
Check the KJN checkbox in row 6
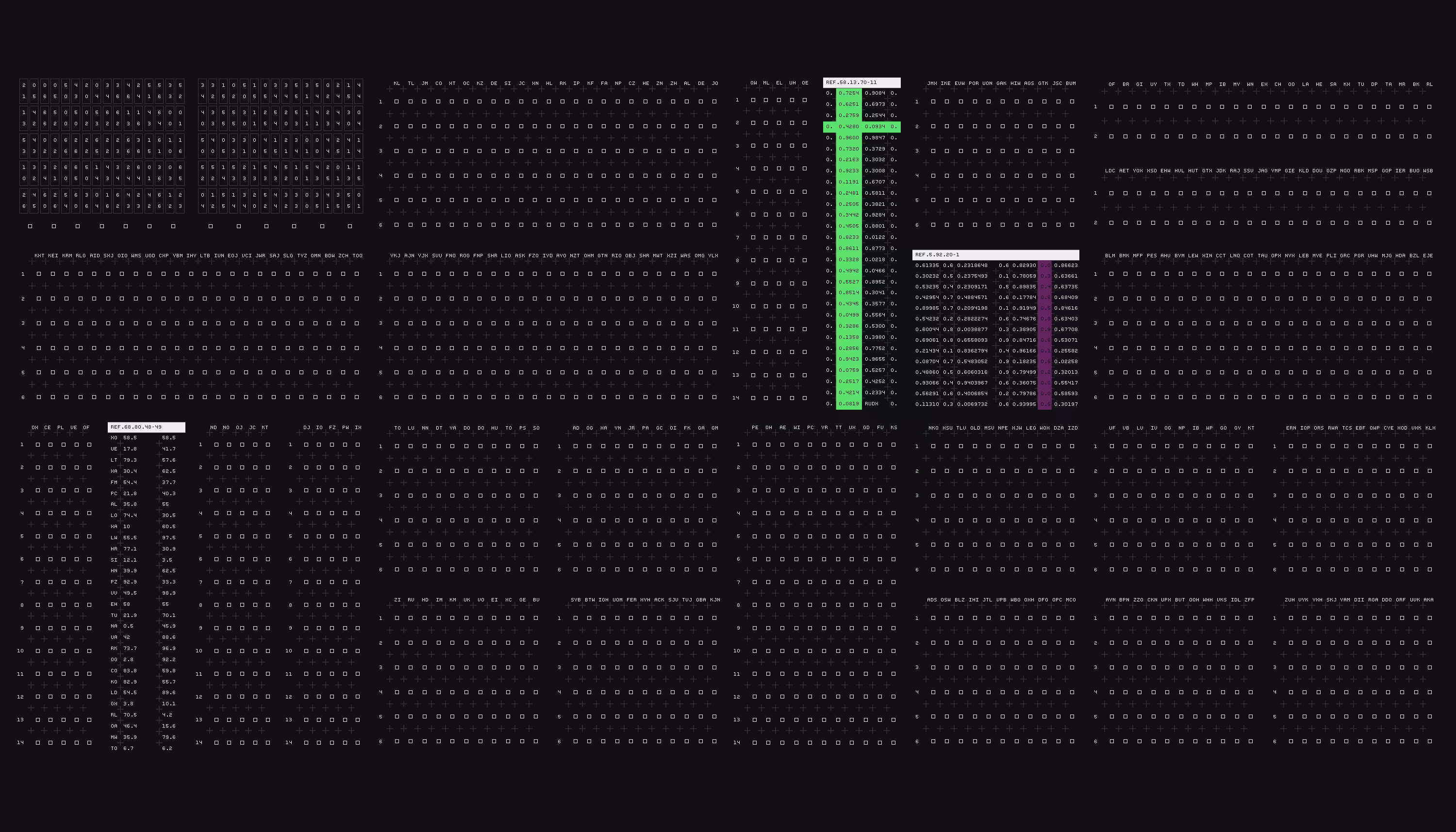tap(714, 741)
